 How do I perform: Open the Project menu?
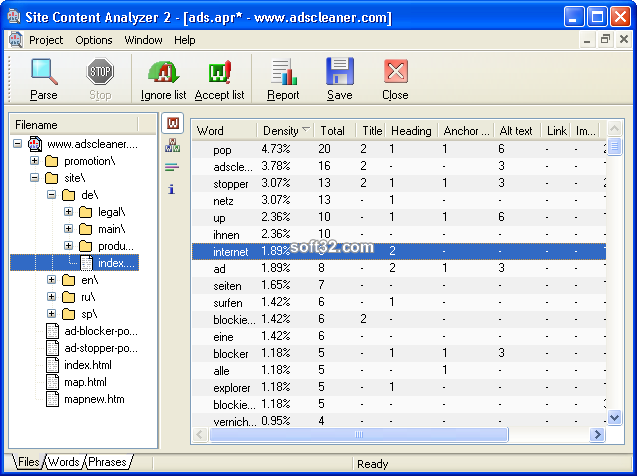pos(46,40)
